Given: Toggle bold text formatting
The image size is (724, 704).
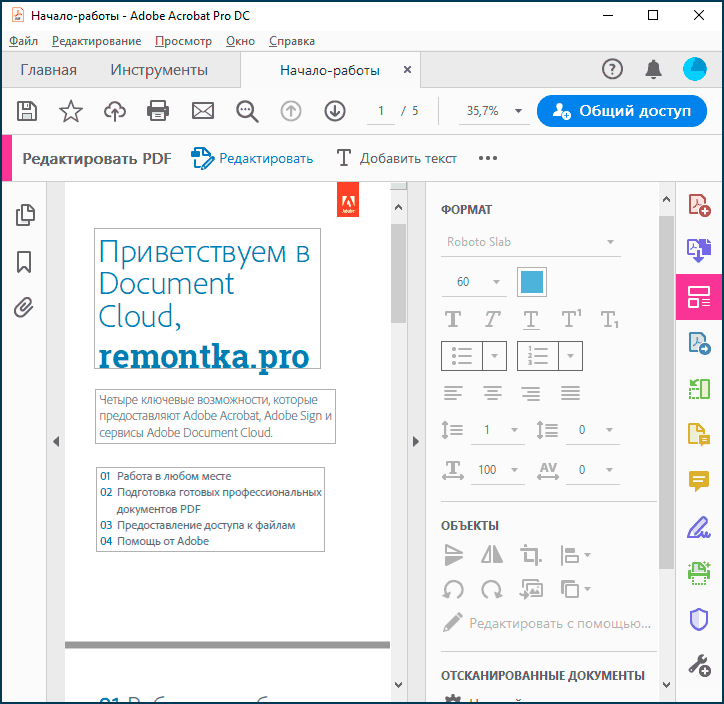Looking at the screenshot, I should click(x=453, y=319).
